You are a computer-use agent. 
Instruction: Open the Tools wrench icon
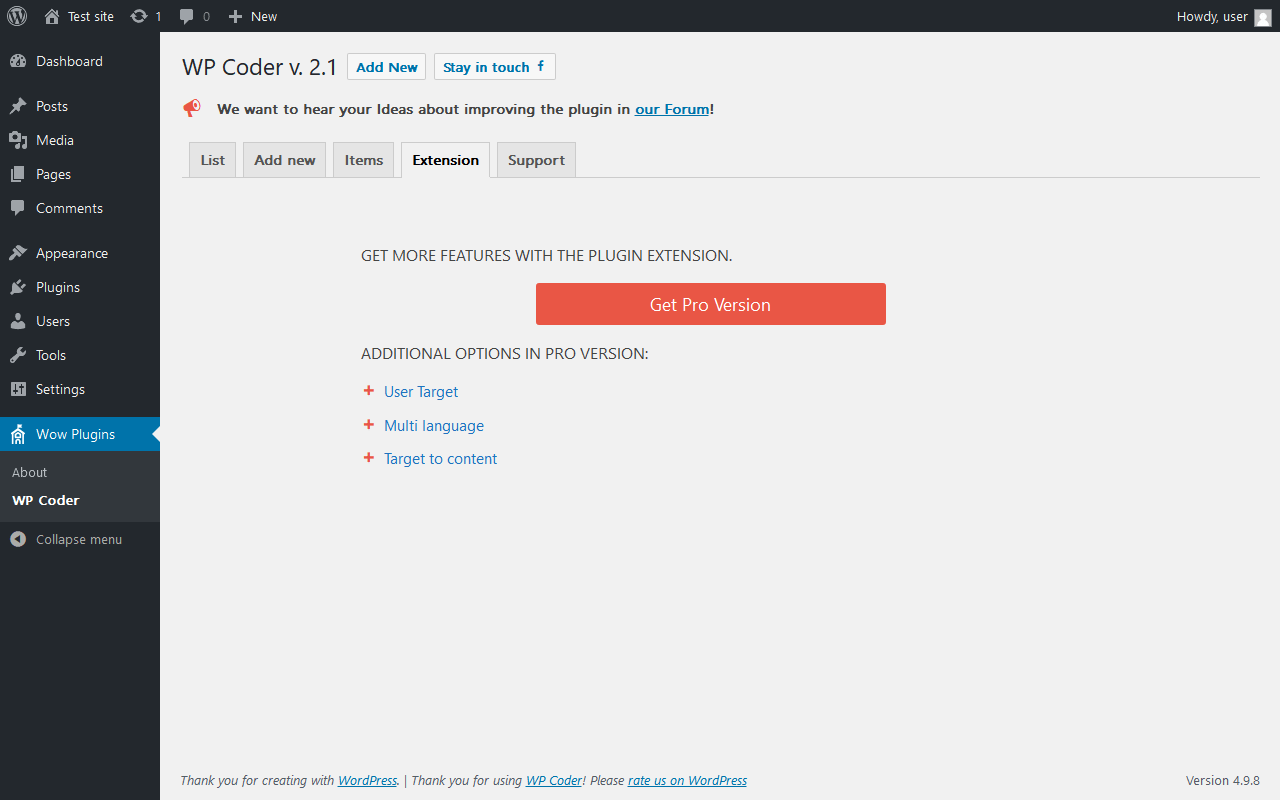[18, 355]
